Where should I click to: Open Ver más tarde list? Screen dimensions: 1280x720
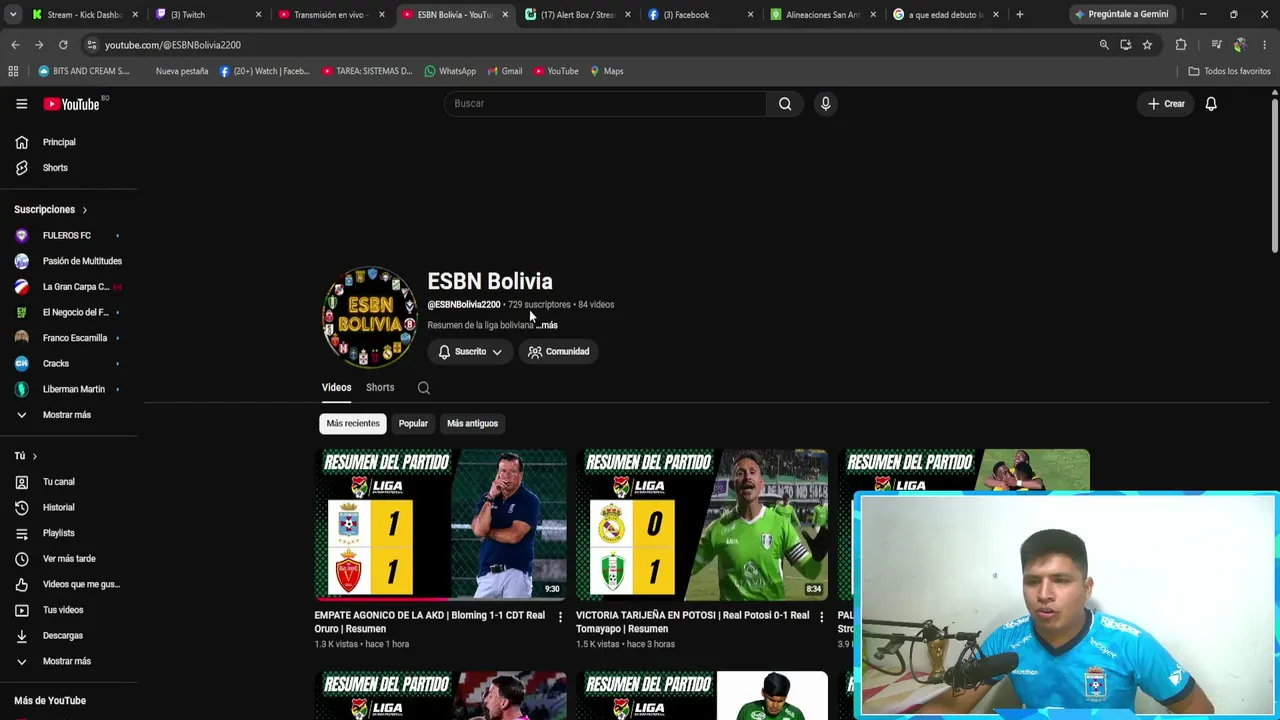68,559
